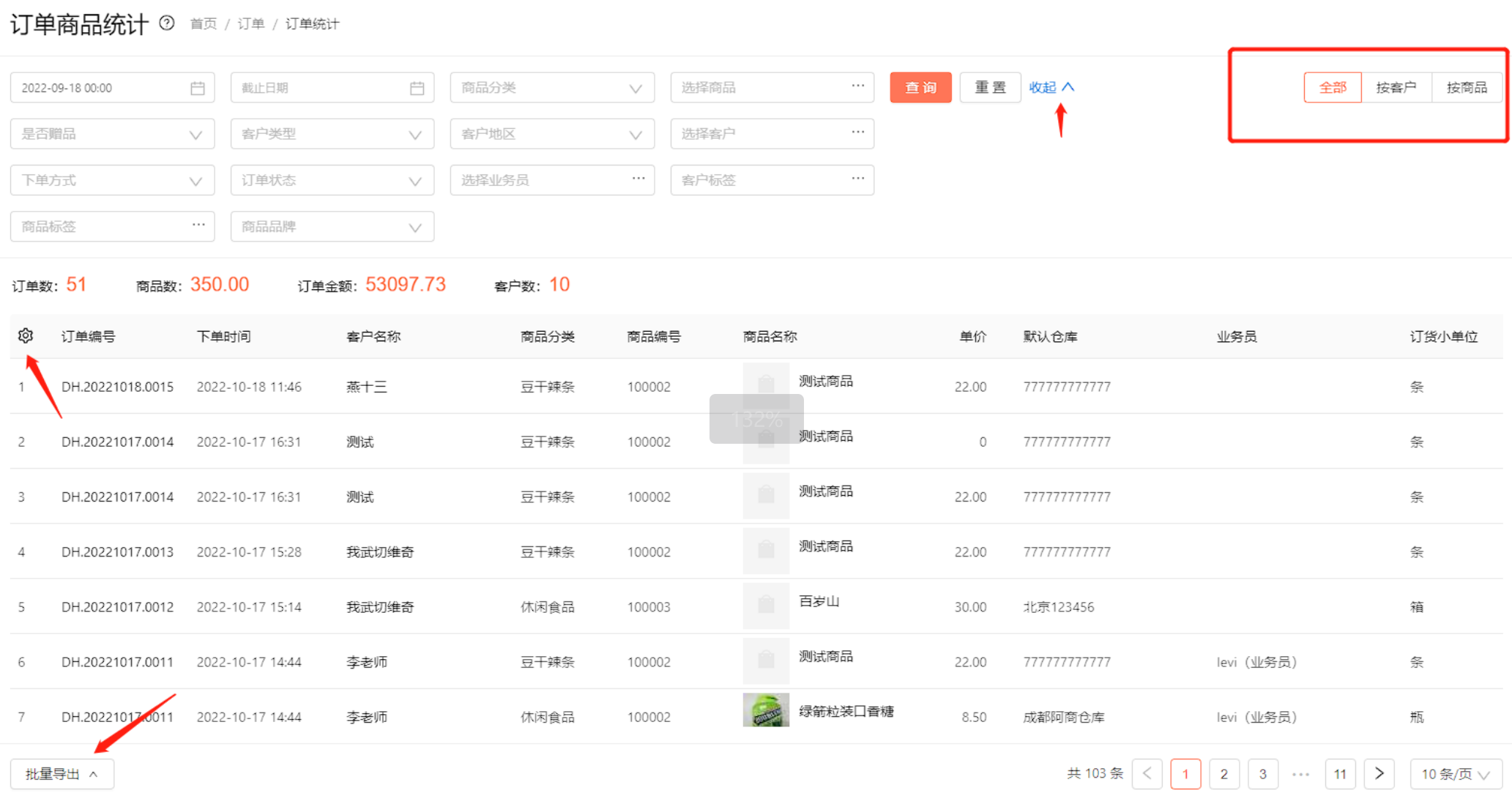1512x796 pixels.
Task: Click the 截止日期 end date field
Action: (x=332, y=88)
